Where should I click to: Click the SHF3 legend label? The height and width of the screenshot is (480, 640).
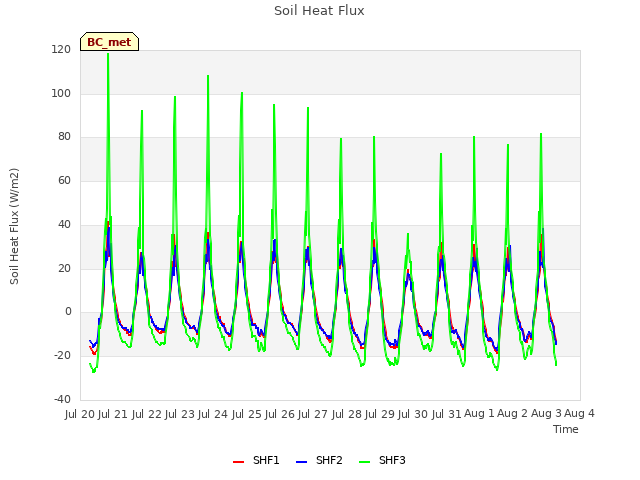click(x=392, y=460)
